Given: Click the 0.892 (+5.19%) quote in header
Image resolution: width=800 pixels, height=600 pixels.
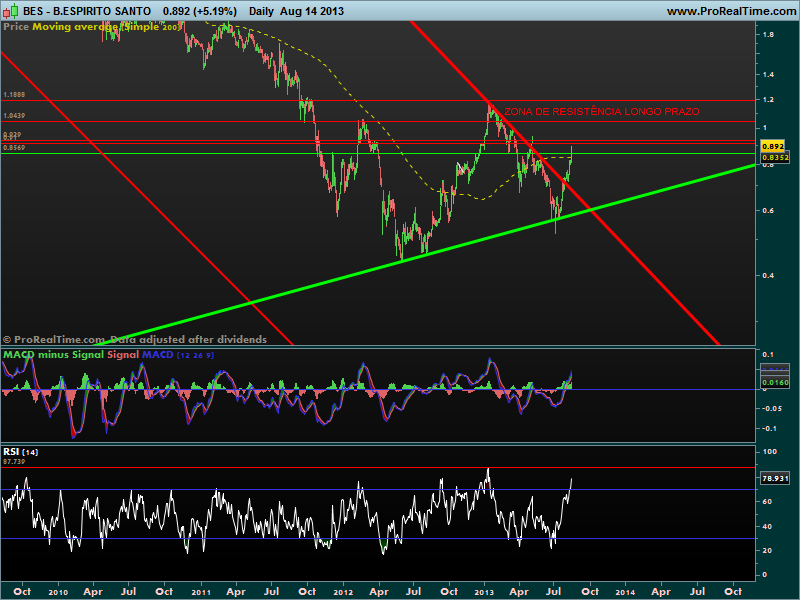Looking at the screenshot, I should click(200, 11).
